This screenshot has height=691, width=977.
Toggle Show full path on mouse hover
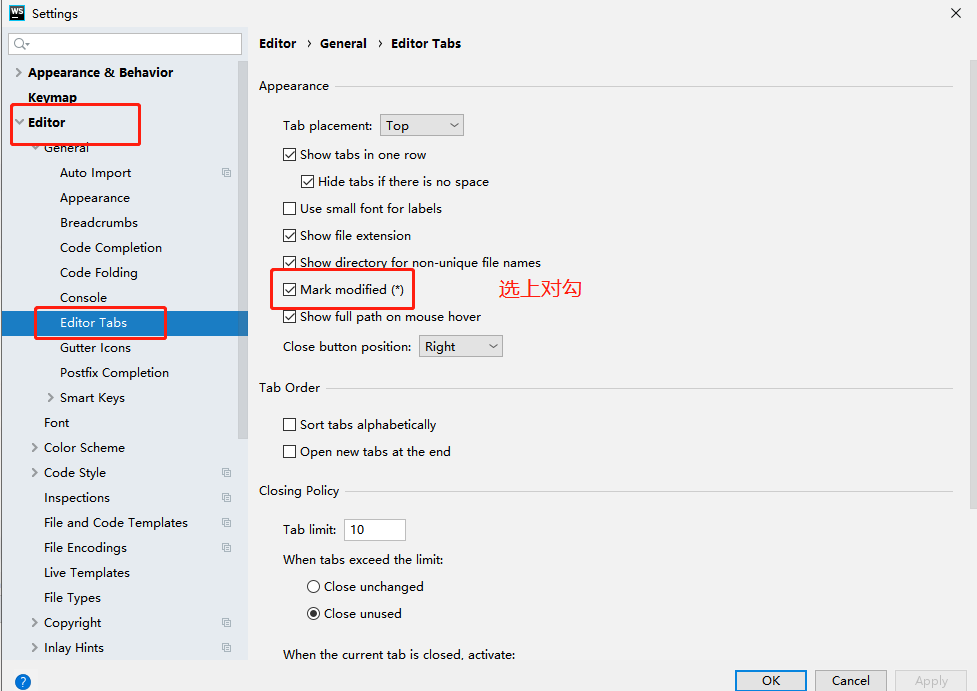tap(289, 317)
